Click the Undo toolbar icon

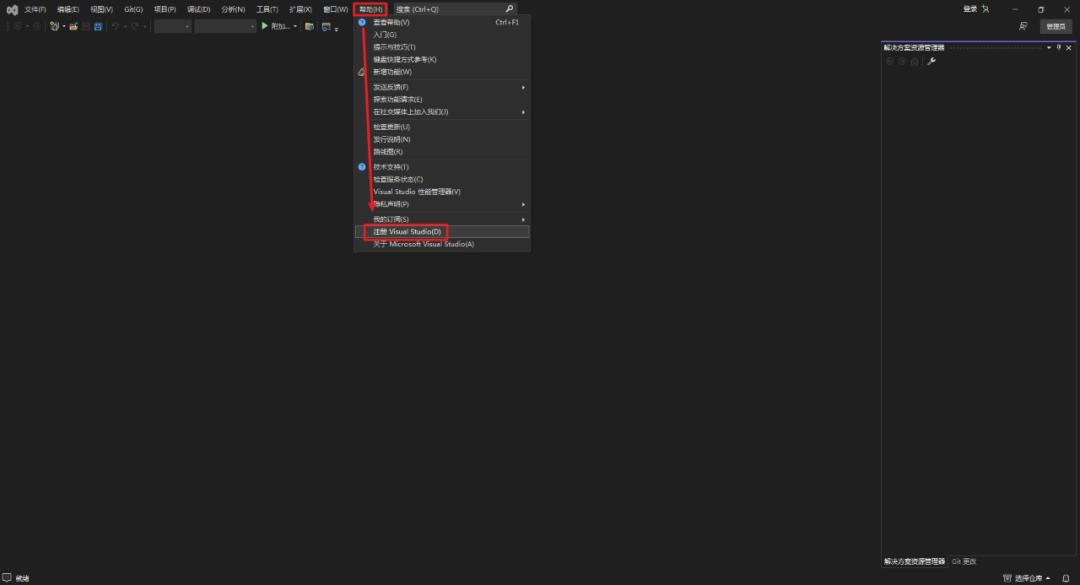tap(115, 26)
